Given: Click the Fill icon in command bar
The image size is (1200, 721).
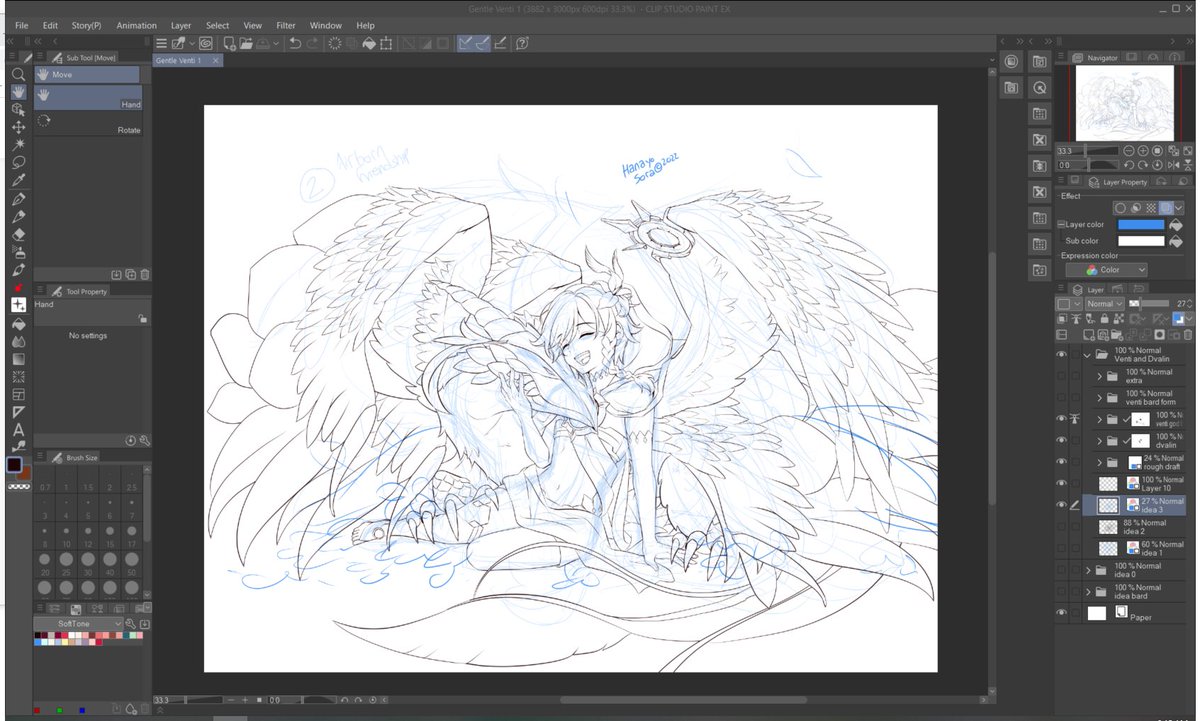Looking at the screenshot, I should point(369,43).
